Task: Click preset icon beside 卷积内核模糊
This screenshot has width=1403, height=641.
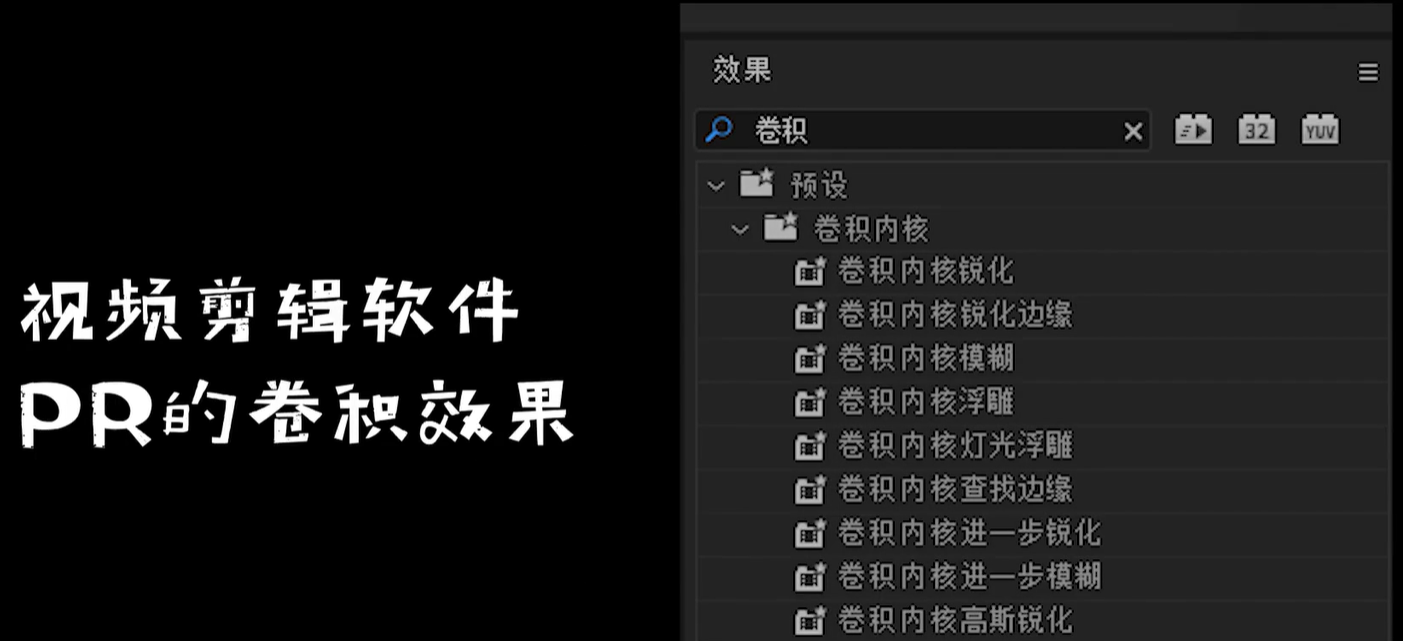Action: pyautogui.click(x=810, y=358)
